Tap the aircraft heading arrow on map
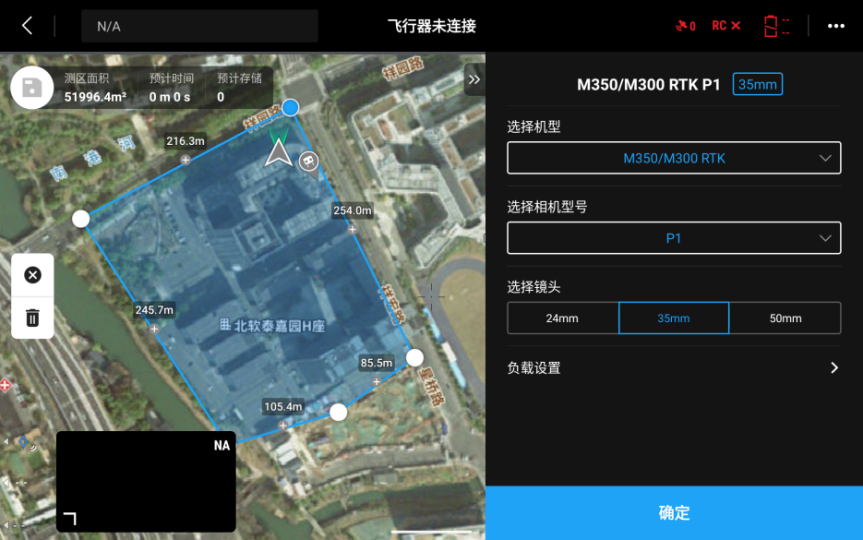 (278, 151)
